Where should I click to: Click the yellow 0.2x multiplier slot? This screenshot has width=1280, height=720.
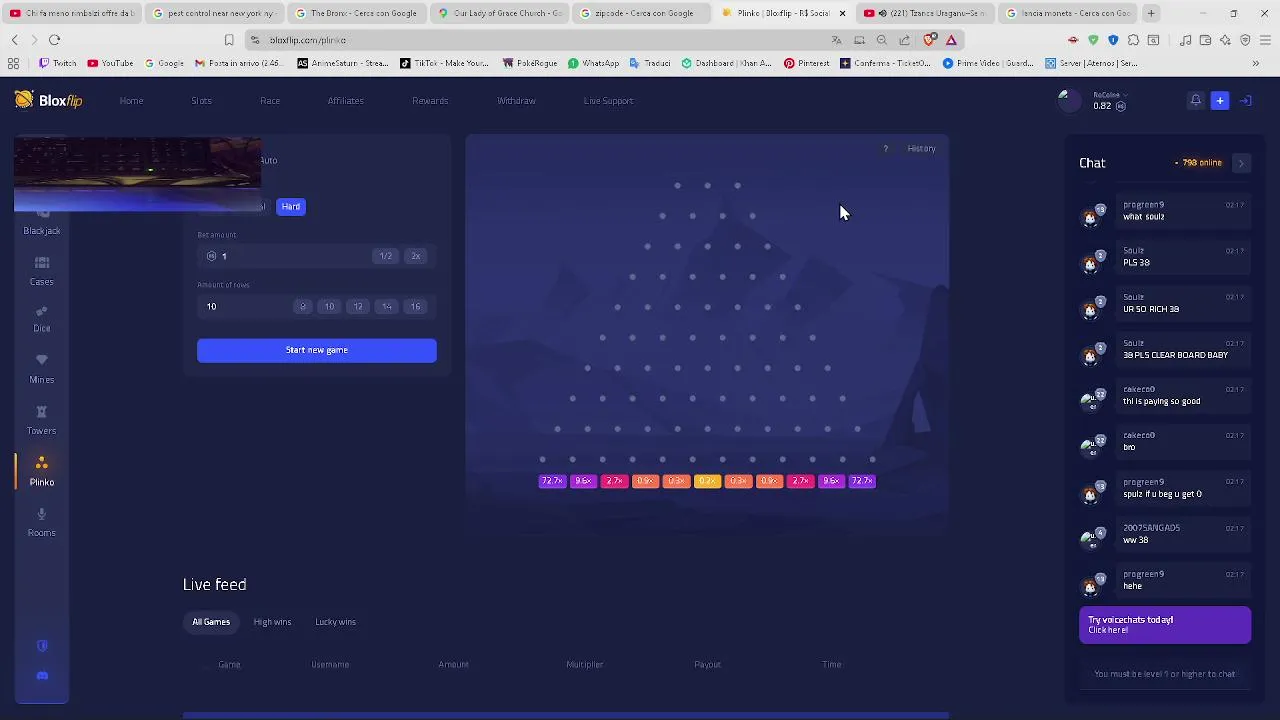[x=707, y=481]
